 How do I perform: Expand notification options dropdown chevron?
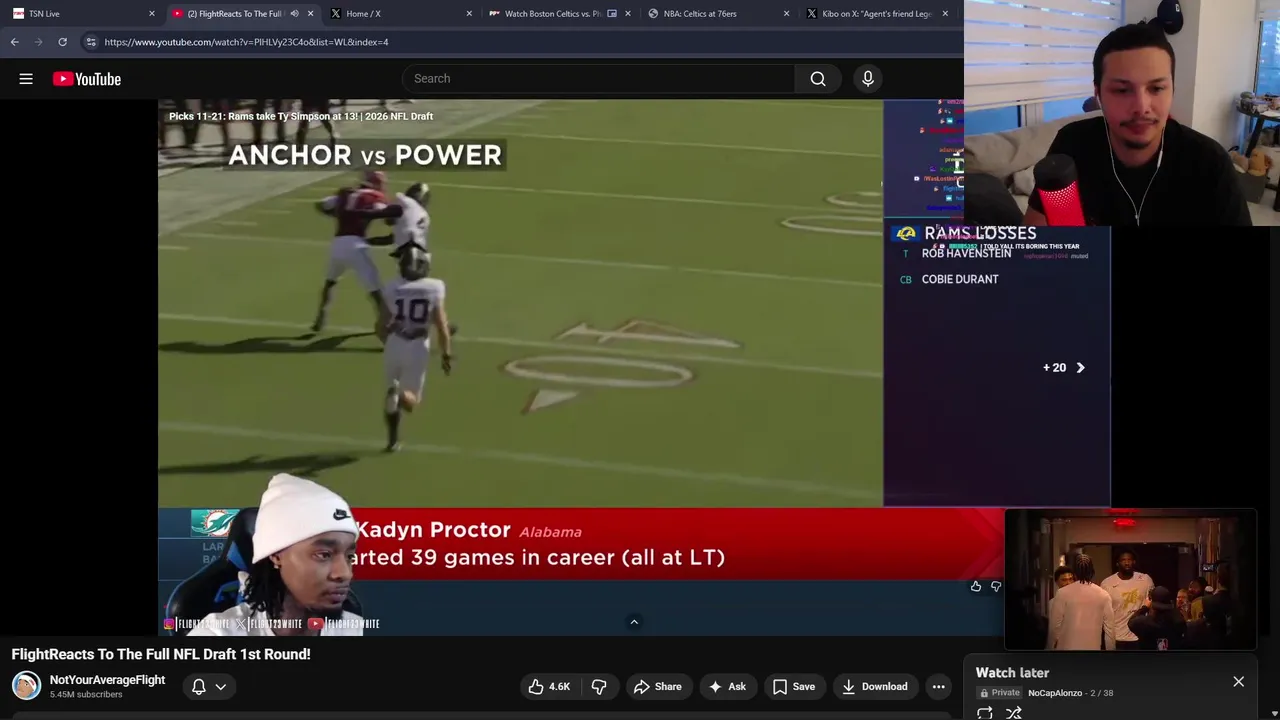click(x=221, y=687)
